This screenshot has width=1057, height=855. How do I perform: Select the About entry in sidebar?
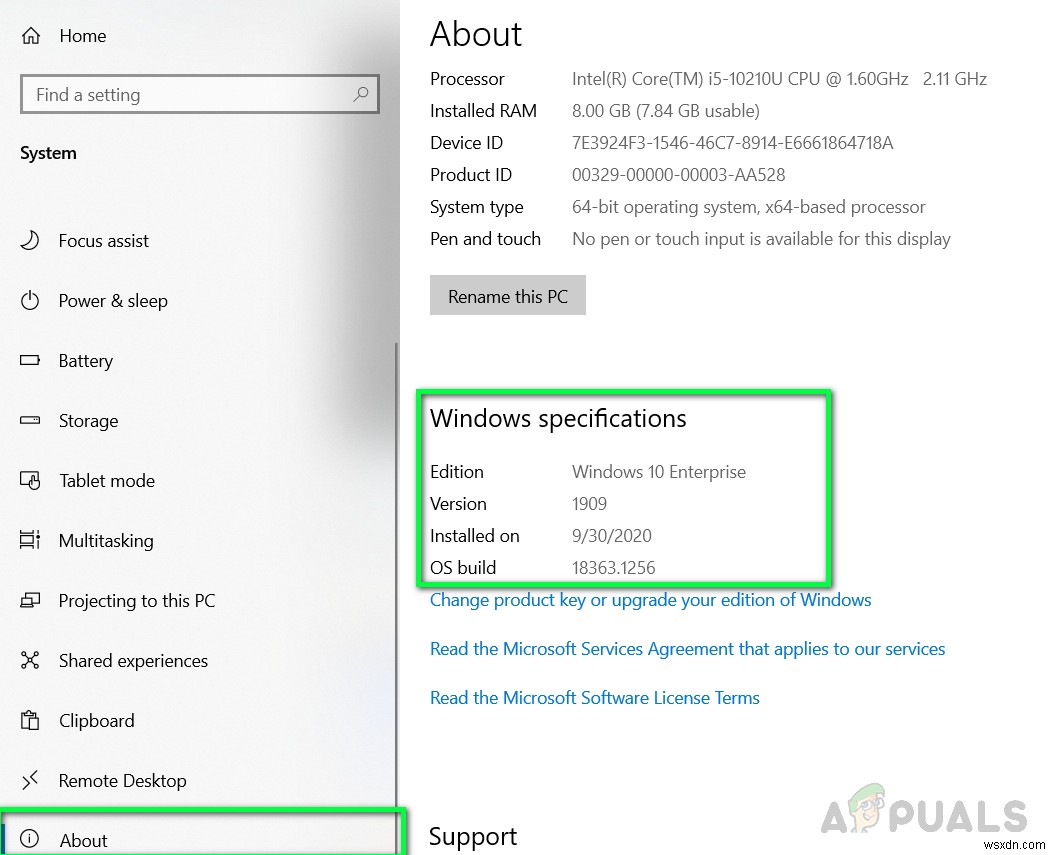[x=84, y=840]
